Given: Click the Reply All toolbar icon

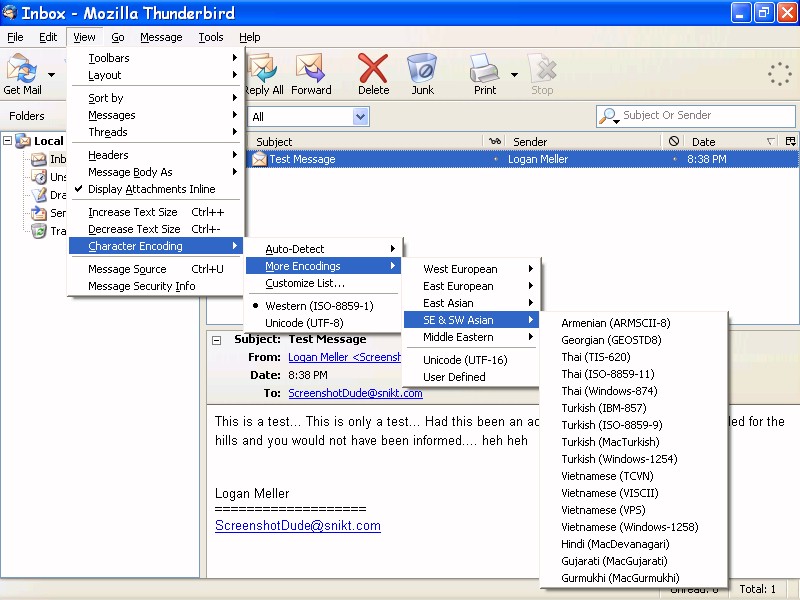Looking at the screenshot, I should 263,68.
